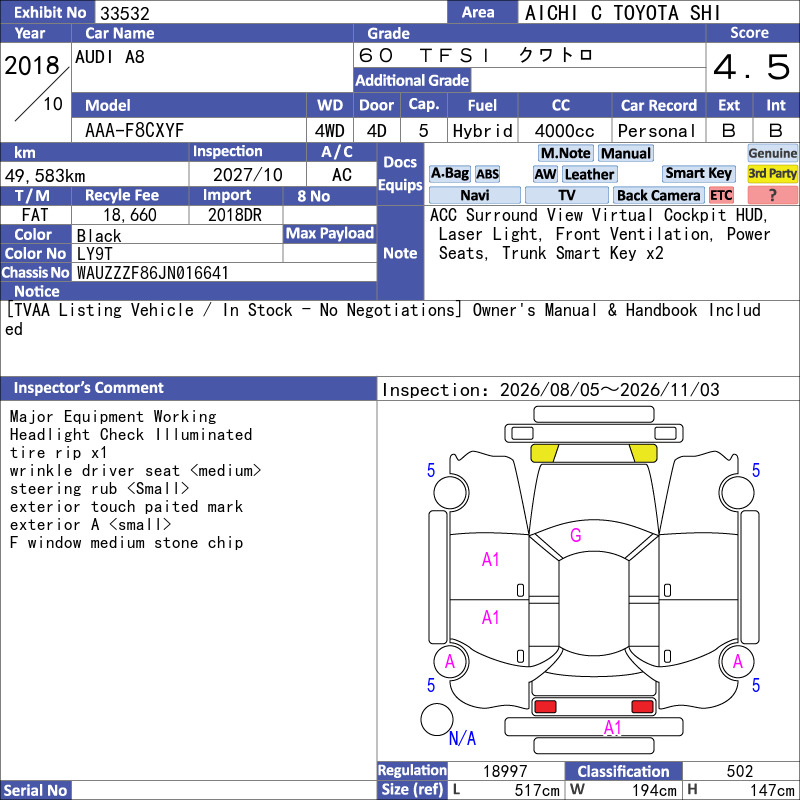The image size is (800, 800).
Task: Click the length value 517cm
Action: coord(537,790)
